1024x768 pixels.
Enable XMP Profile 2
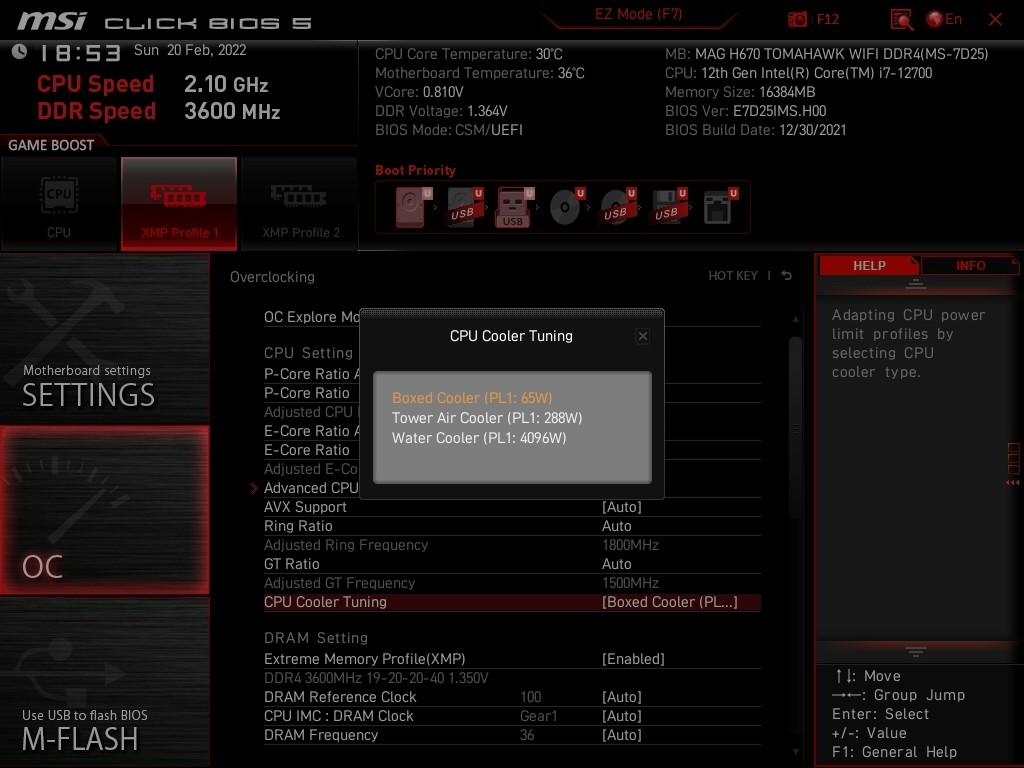300,204
